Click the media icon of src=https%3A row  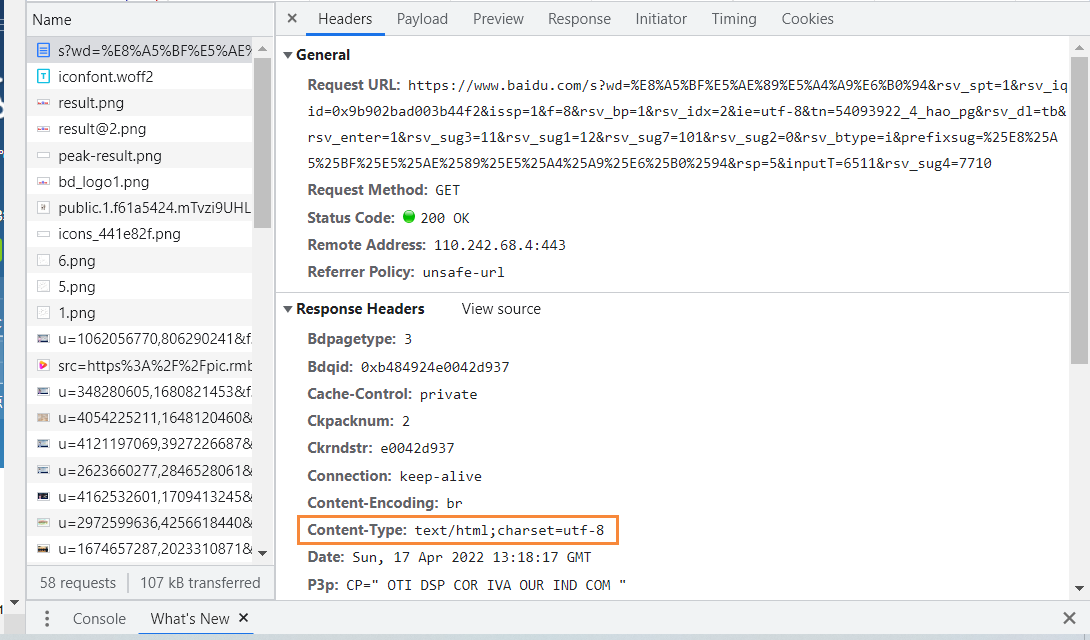[x=43, y=366]
